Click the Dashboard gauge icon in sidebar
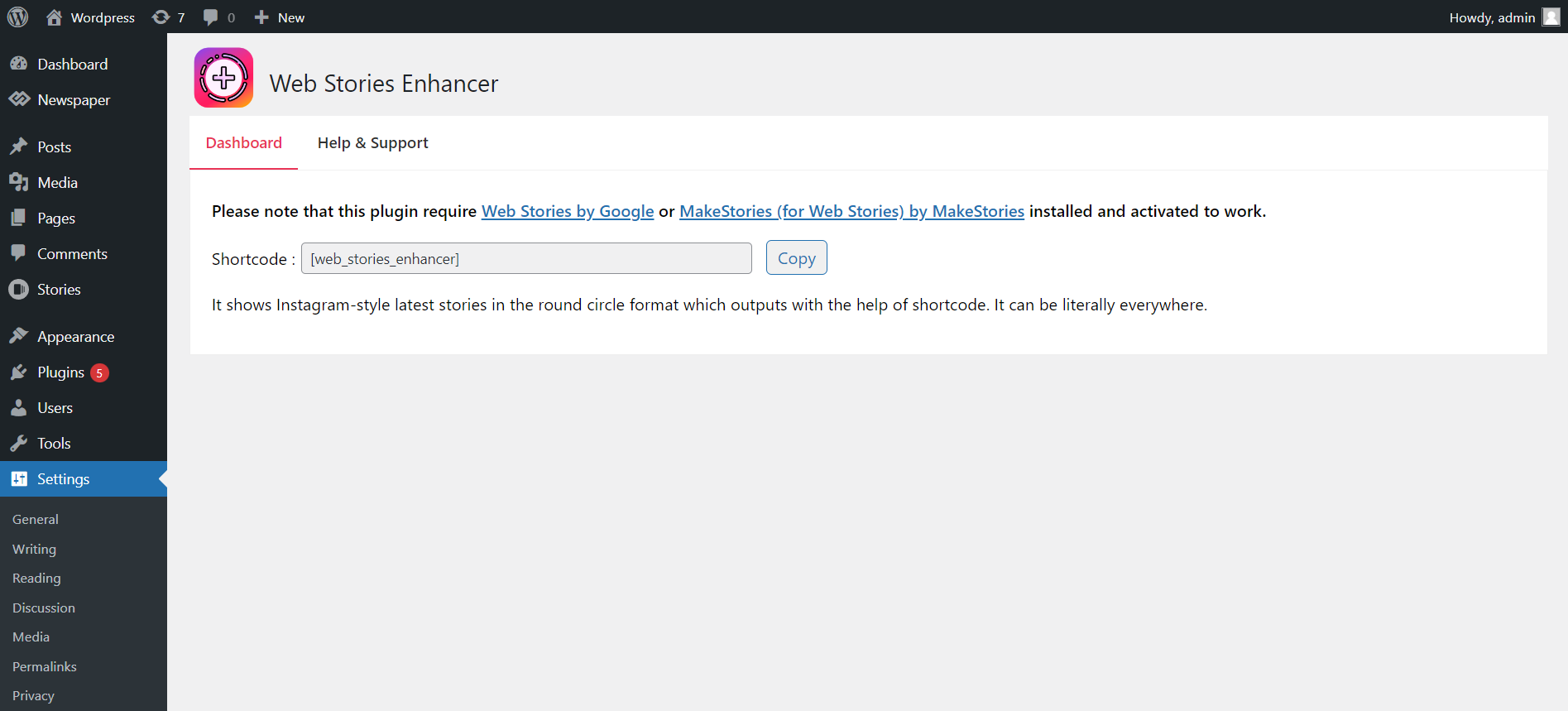 click(x=19, y=64)
